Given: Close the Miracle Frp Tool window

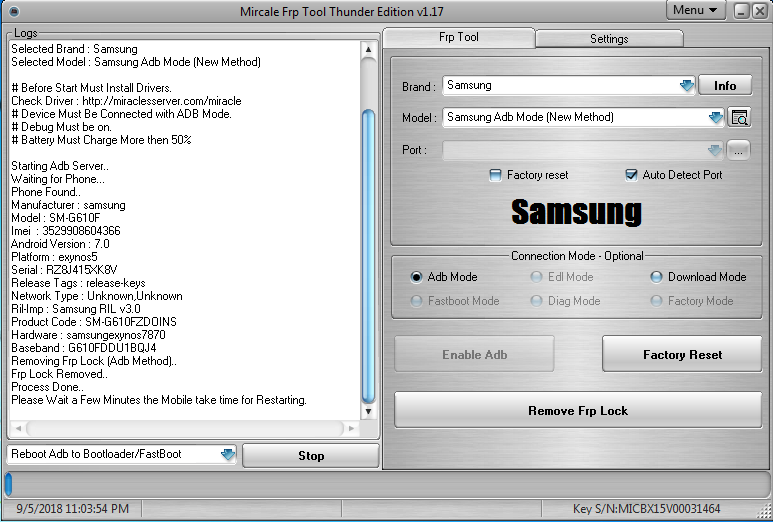Looking at the screenshot, I should tap(760, 11).
